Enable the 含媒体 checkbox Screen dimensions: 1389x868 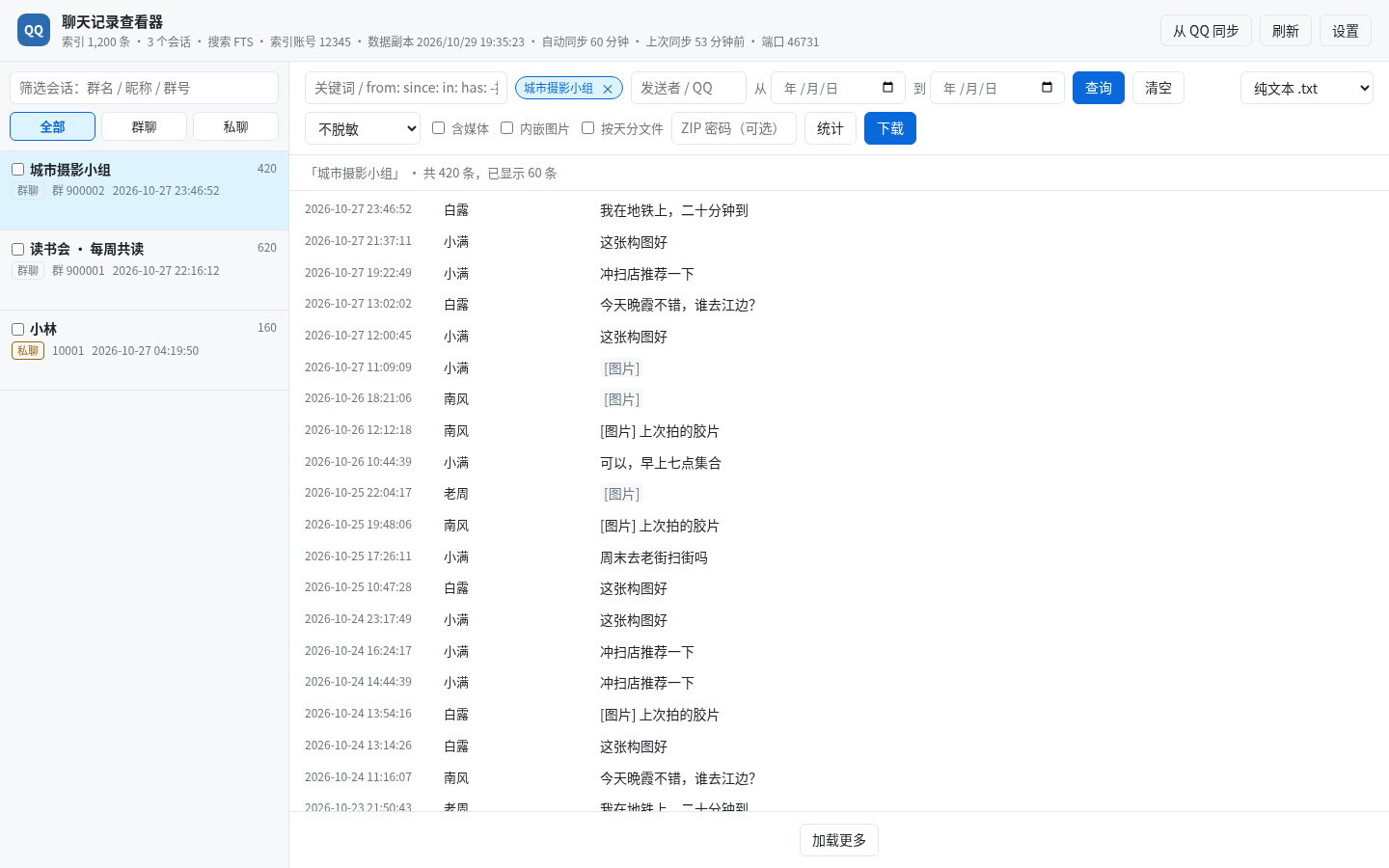pyautogui.click(x=438, y=127)
